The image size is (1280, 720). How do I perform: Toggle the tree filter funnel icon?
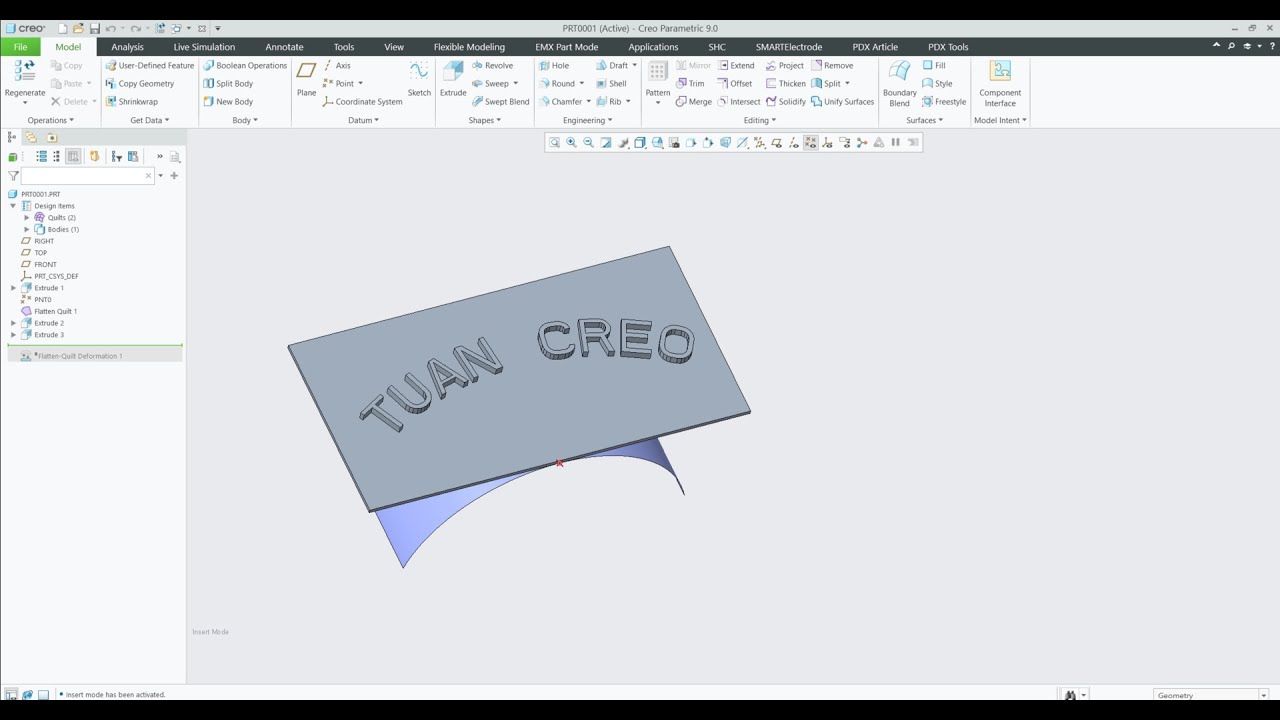[x=13, y=175]
